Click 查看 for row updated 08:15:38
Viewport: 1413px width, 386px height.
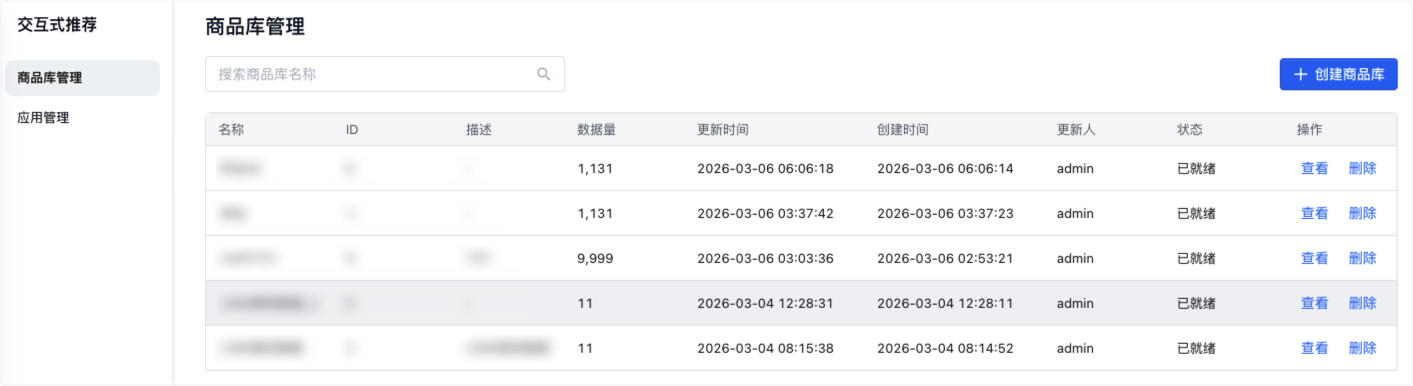coord(1314,348)
